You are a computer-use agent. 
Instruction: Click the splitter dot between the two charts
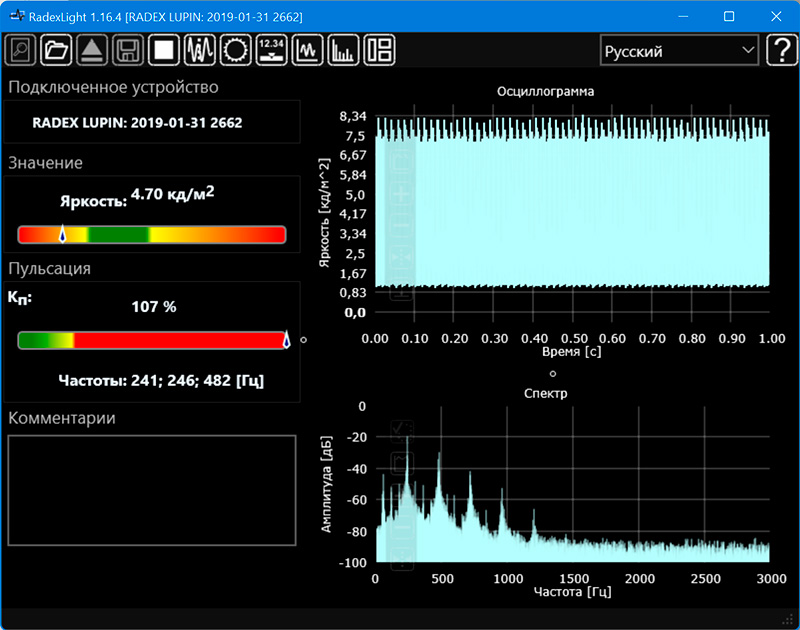click(x=552, y=373)
